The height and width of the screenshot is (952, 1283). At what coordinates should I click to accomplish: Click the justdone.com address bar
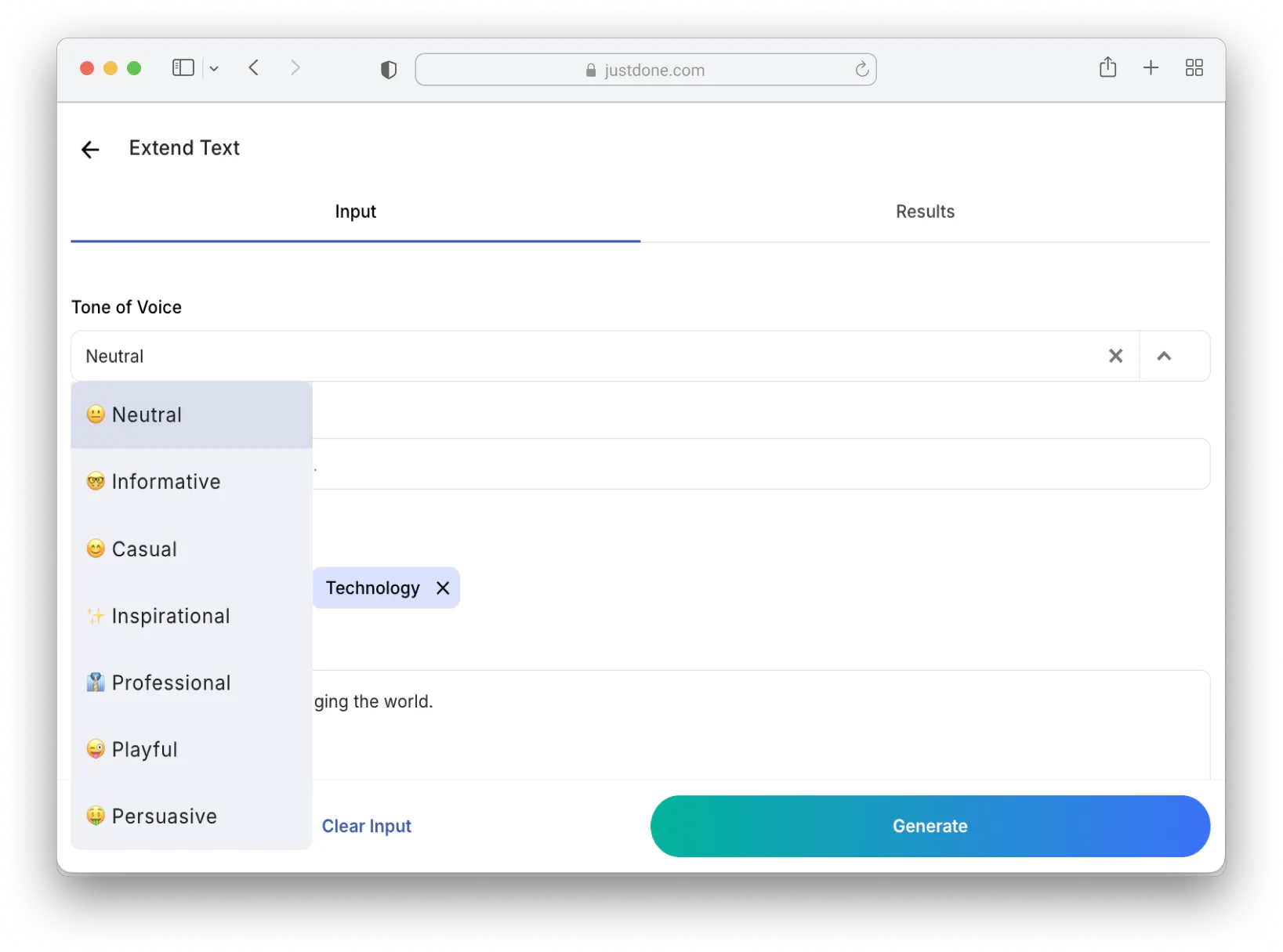pos(644,70)
